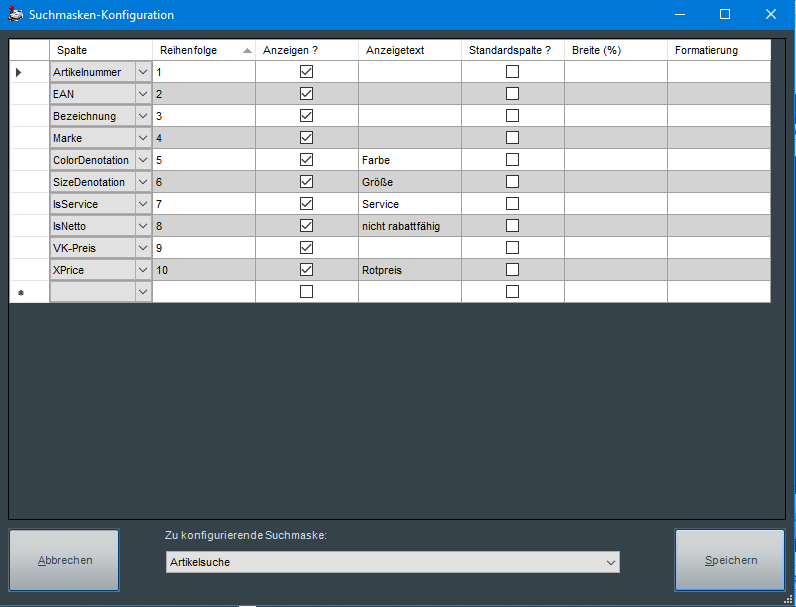Screen dimensions: 796x607
Task: Click the Breite (%) cell for VK-Preis
Action: (615, 248)
